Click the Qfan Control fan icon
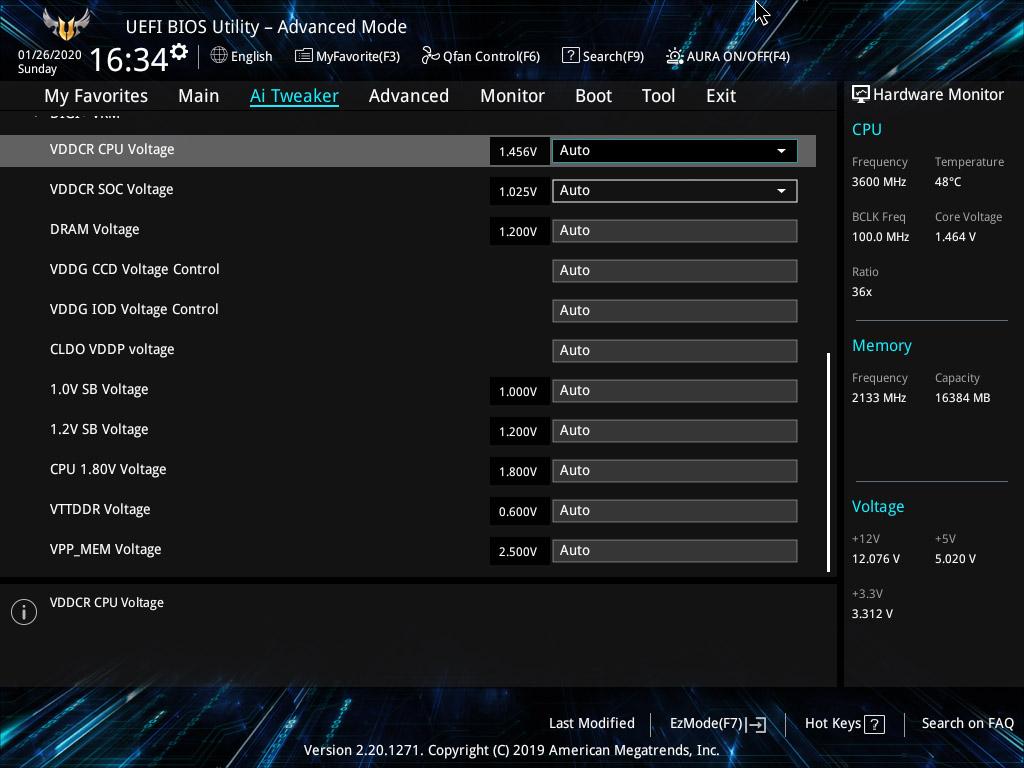The image size is (1024, 768). pyautogui.click(x=430, y=56)
